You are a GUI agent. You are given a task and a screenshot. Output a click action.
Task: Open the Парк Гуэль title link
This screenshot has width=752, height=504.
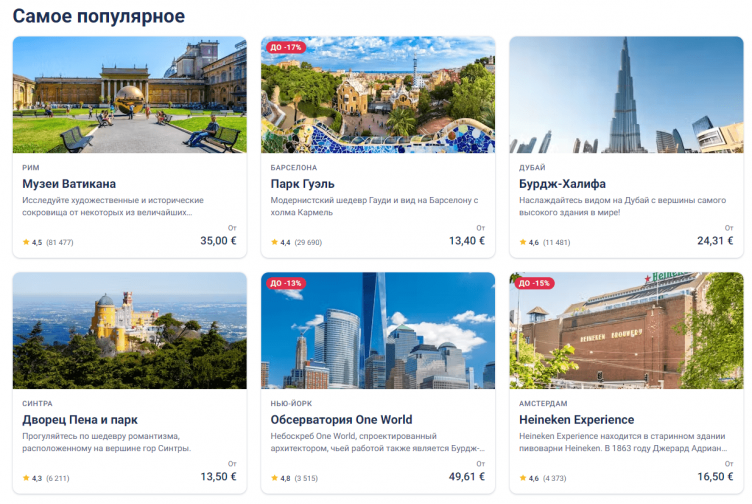303,184
